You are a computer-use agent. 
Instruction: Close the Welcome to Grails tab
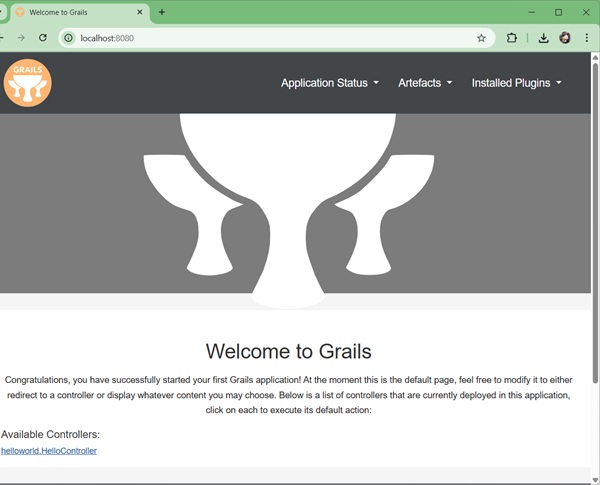[140, 12]
